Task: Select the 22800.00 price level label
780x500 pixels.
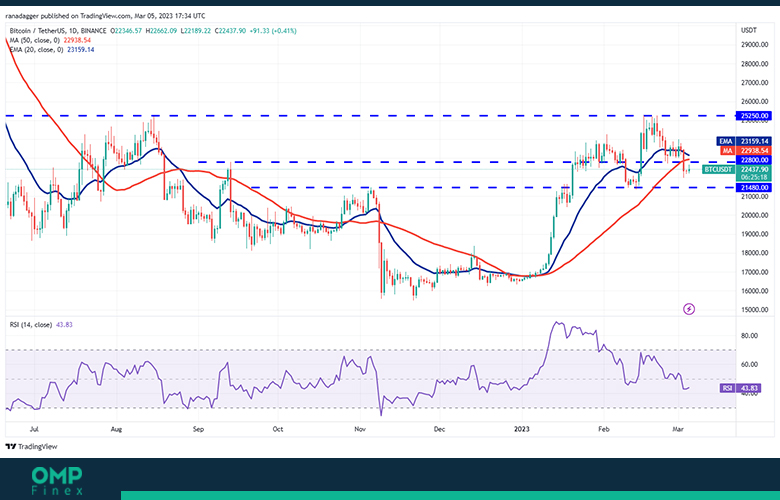Action: (x=753, y=160)
